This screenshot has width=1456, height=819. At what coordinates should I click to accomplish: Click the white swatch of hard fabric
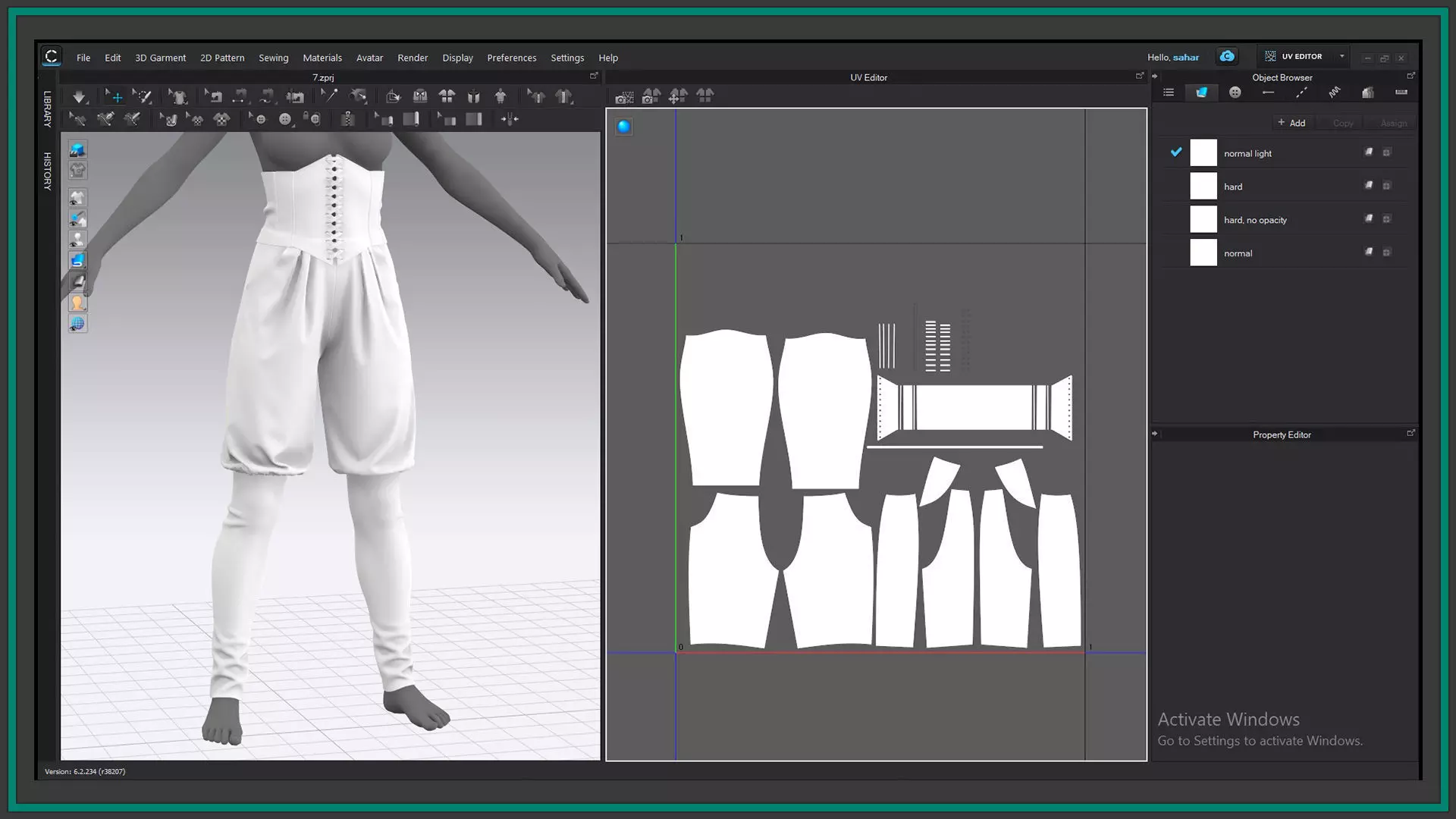point(1203,186)
